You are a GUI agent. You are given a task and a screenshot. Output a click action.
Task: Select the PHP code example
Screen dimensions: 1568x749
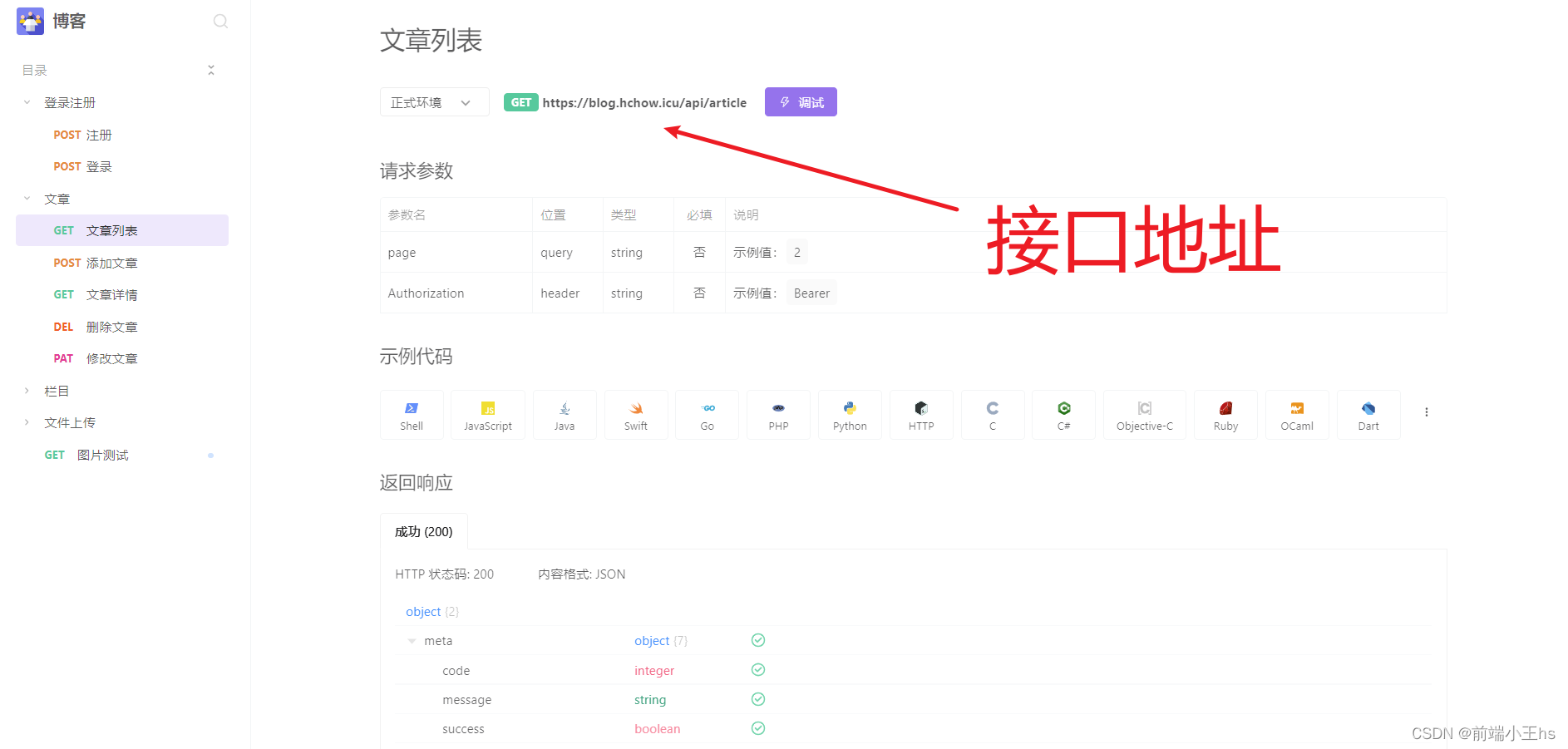click(x=779, y=415)
